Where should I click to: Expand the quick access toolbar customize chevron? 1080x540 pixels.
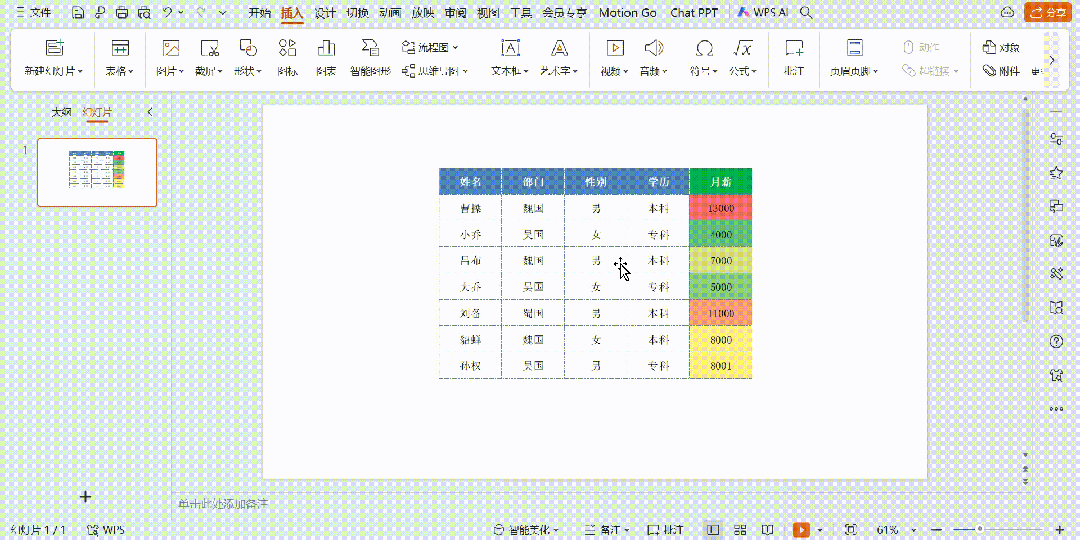click(222, 12)
